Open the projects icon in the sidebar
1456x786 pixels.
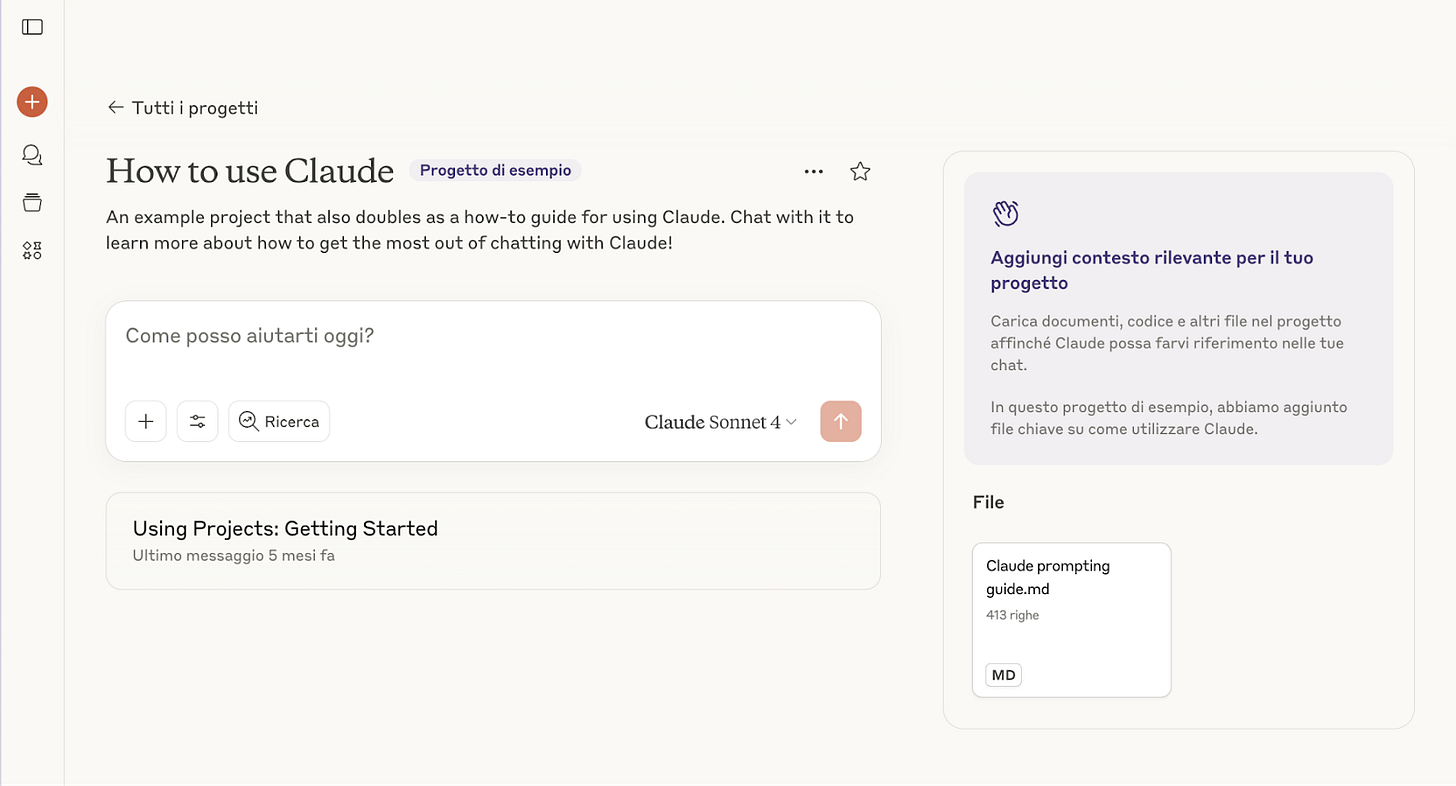[x=32, y=203]
